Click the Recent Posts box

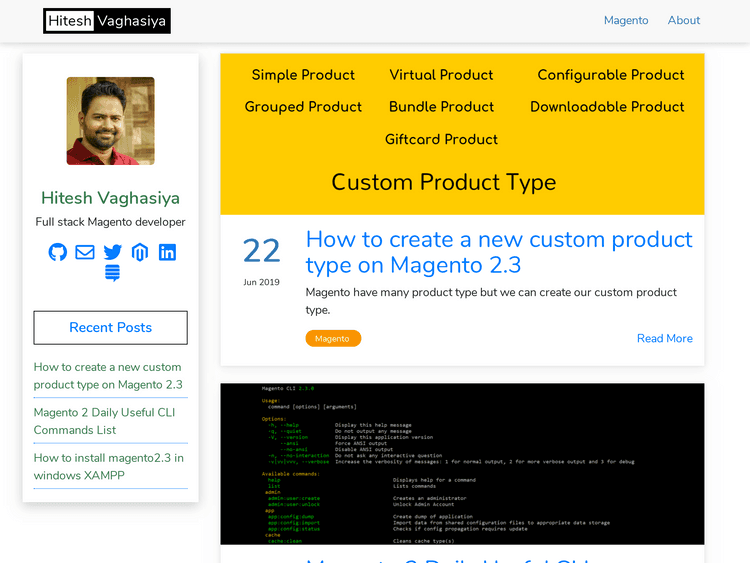110,328
